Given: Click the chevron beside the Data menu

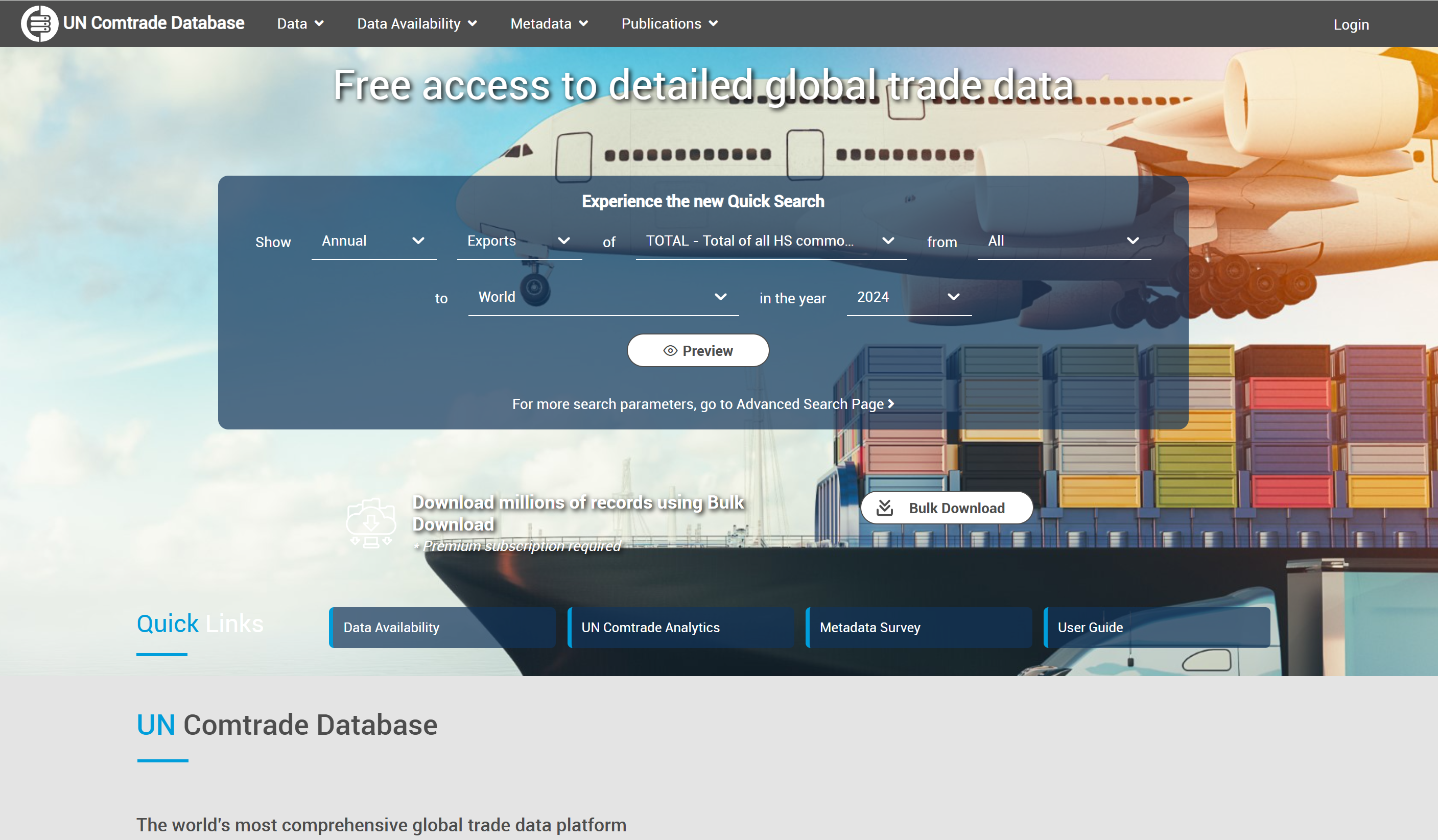Looking at the screenshot, I should tap(320, 23).
